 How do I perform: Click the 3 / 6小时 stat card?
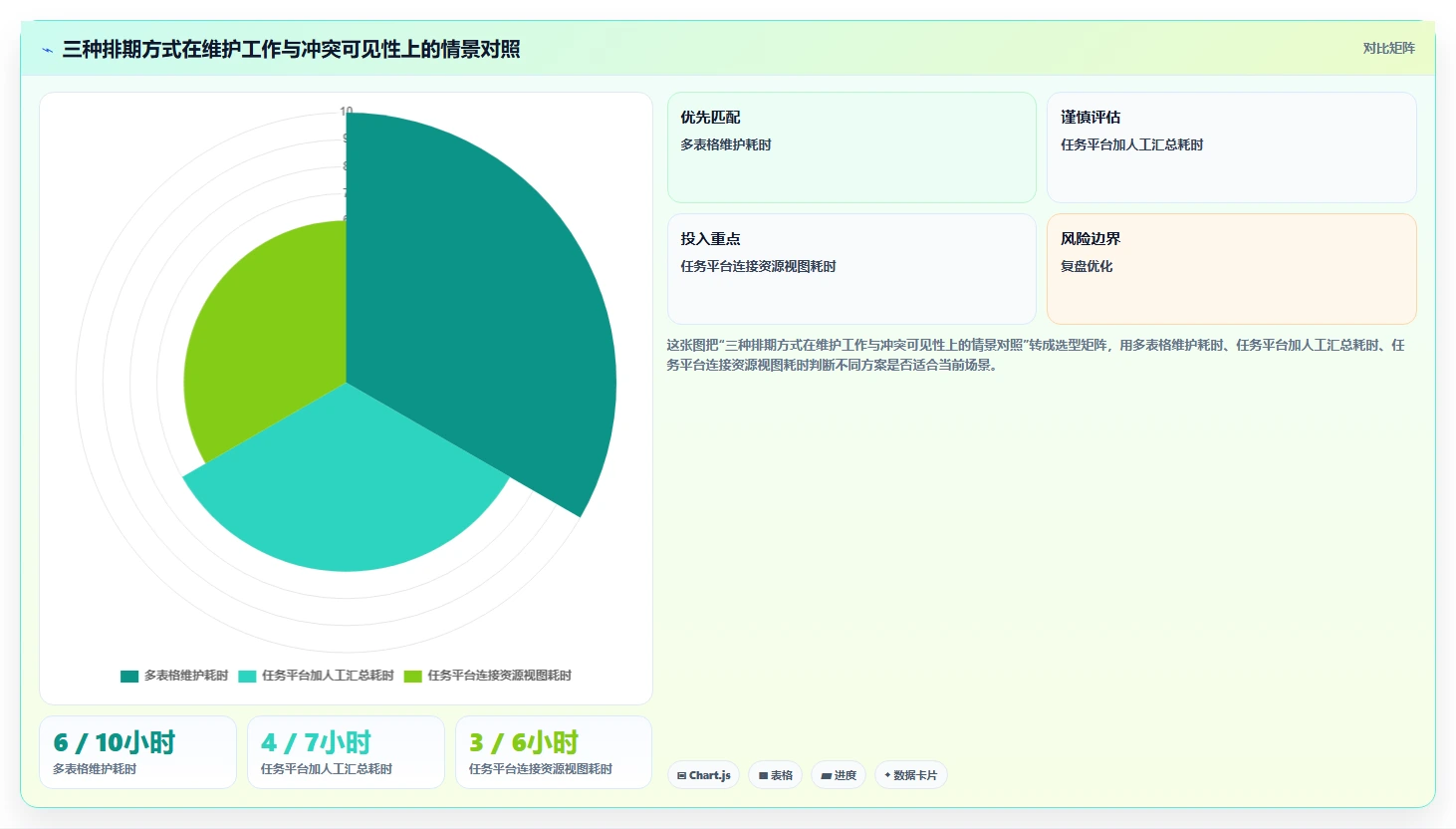(x=554, y=752)
